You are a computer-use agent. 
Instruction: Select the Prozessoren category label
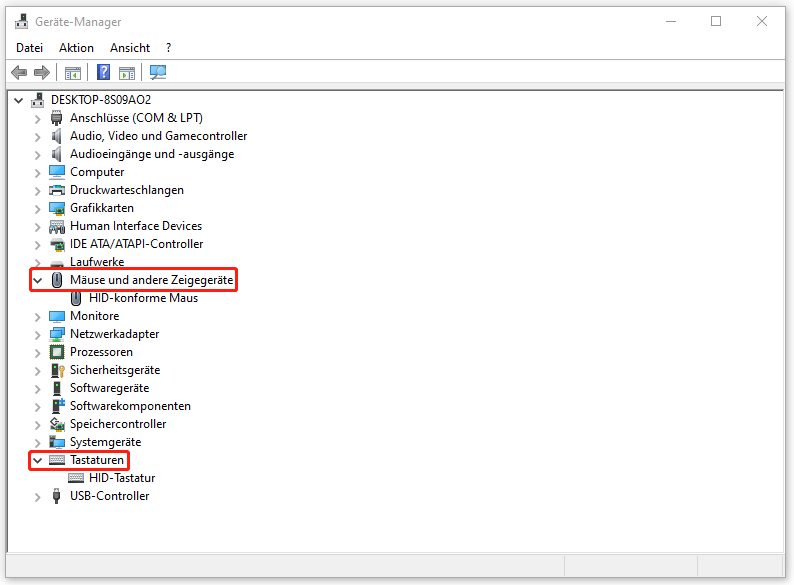click(x=101, y=352)
